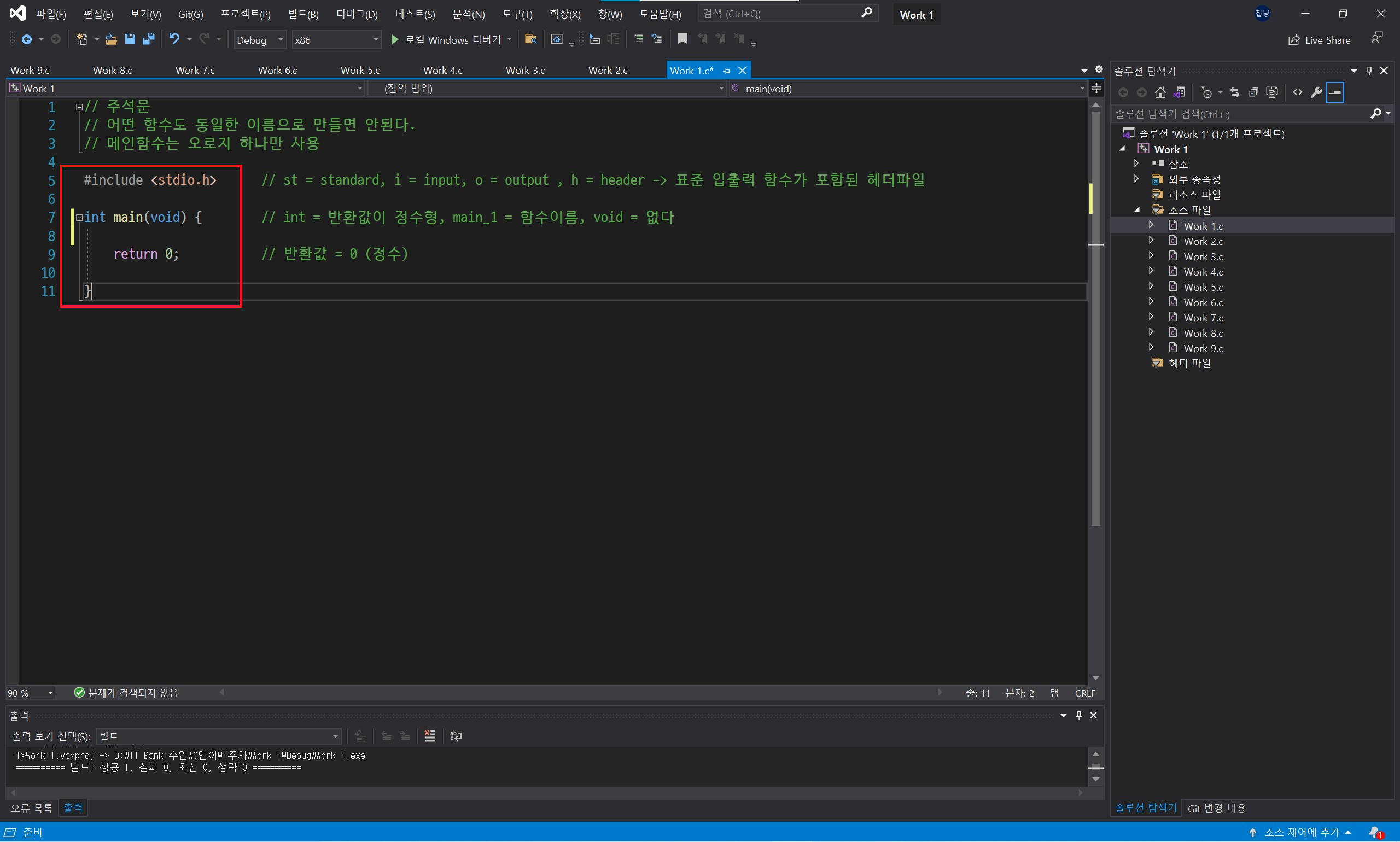
Task: Switch to the Work 4.c tab
Action: tap(442, 71)
